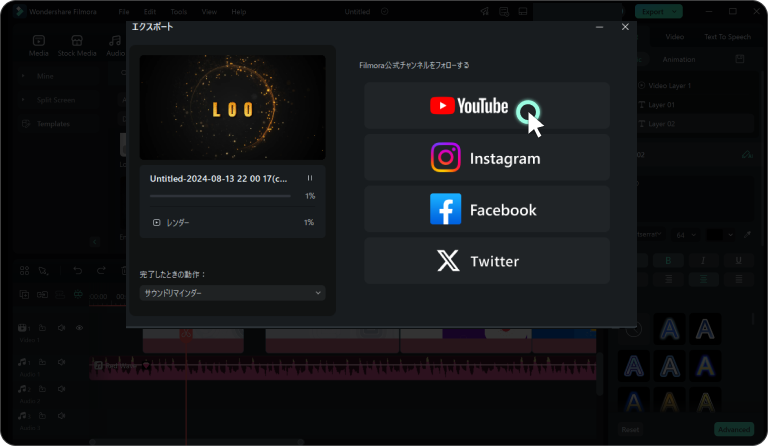Image resolution: width=768 pixels, height=446 pixels.
Task: Click the add track icon
Action: (x=24, y=294)
